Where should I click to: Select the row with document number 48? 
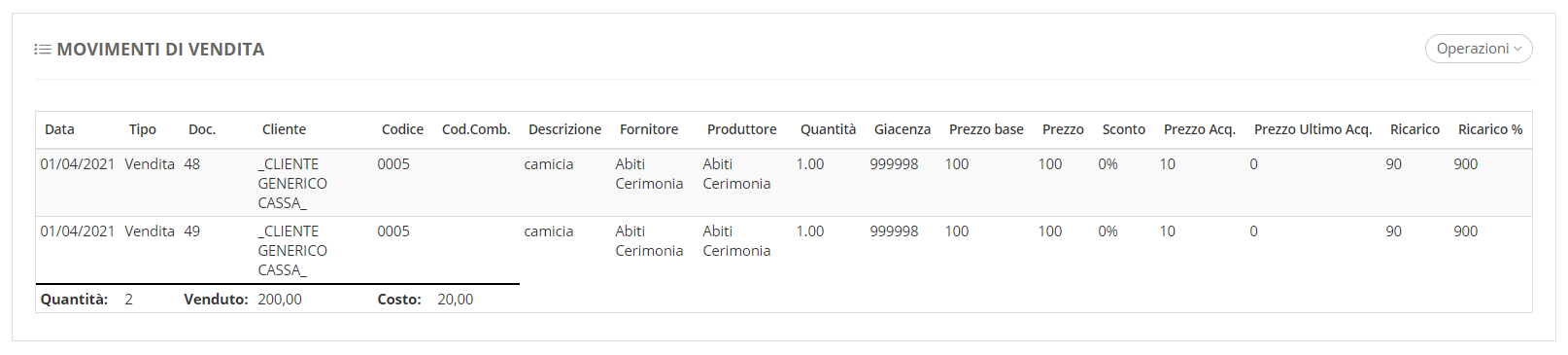(784, 183)
